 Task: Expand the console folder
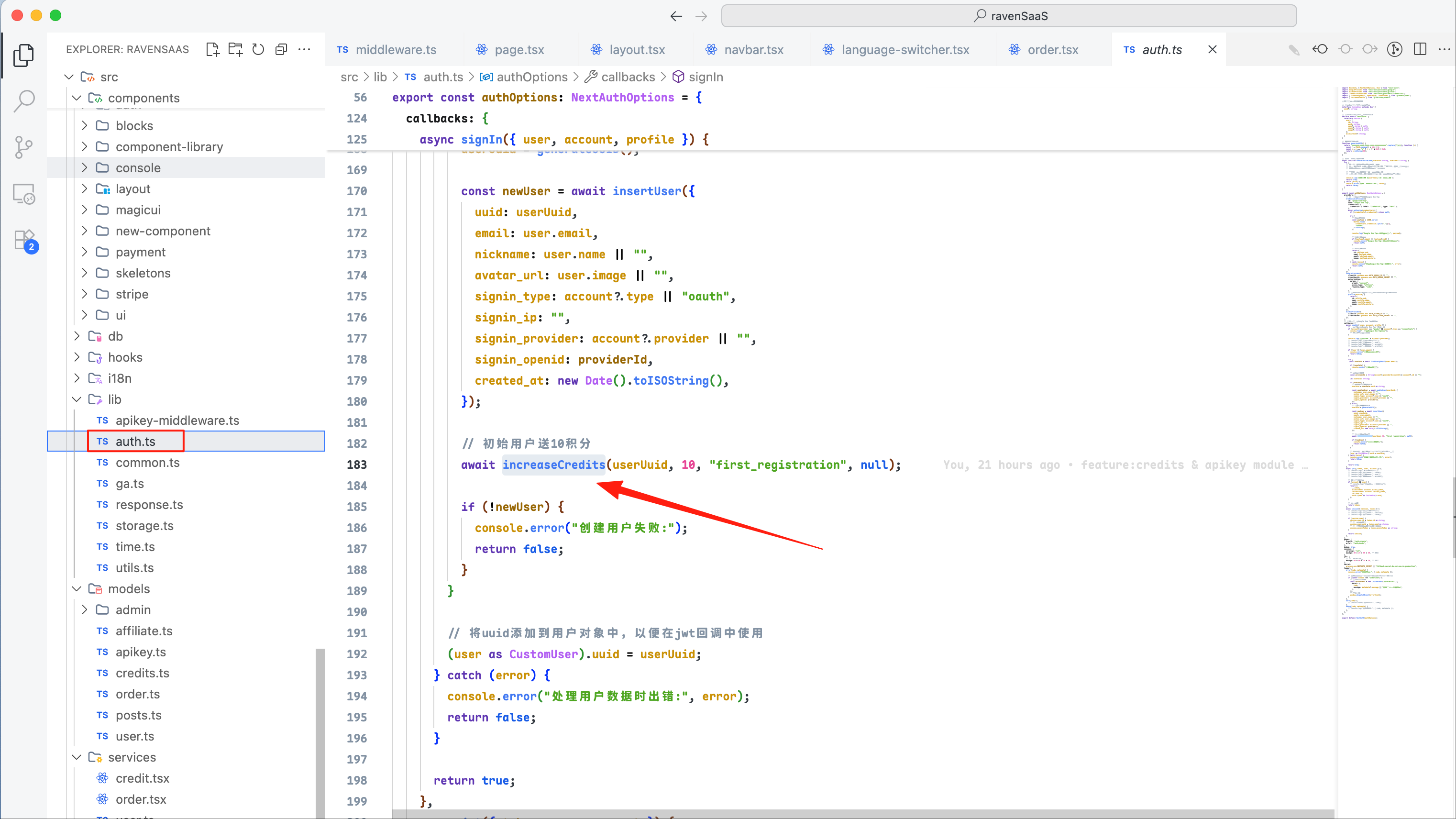(x=84, y=168)
